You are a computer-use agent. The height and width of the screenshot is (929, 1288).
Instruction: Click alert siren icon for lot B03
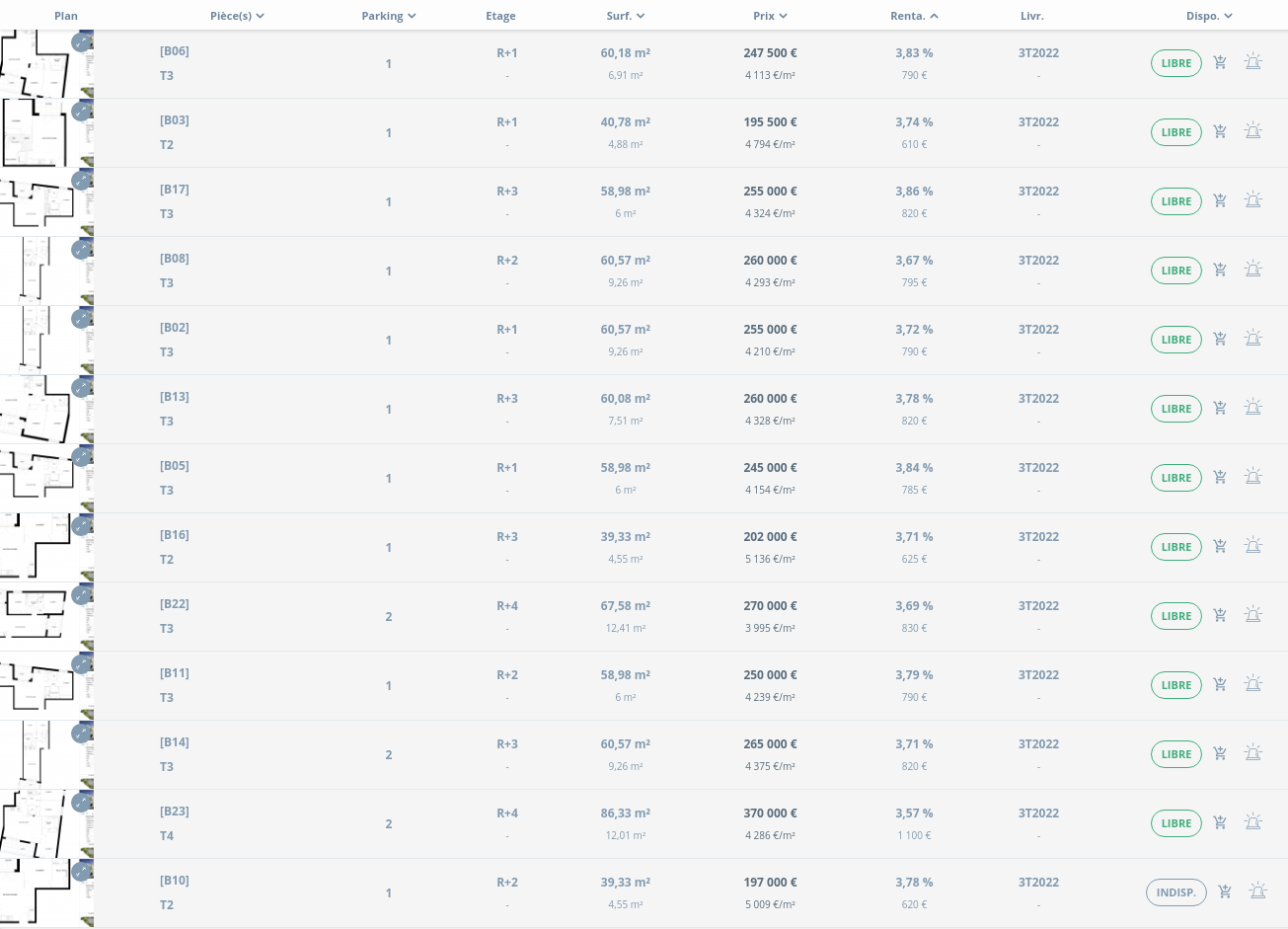coord(1253,131)
